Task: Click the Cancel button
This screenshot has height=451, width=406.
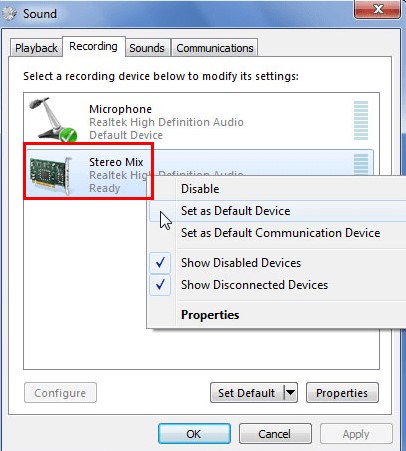Action: click(275, 434)
